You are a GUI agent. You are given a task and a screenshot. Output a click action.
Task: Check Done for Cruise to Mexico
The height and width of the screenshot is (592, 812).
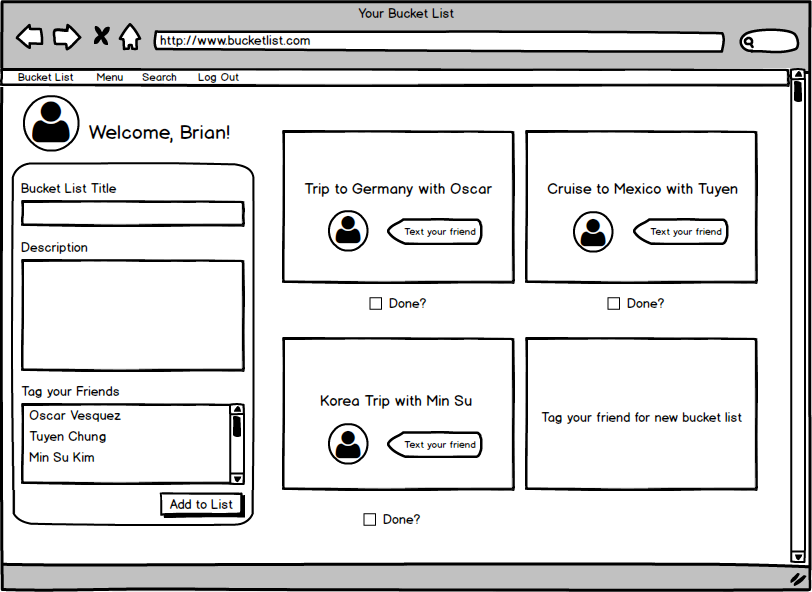pos(614,304)
